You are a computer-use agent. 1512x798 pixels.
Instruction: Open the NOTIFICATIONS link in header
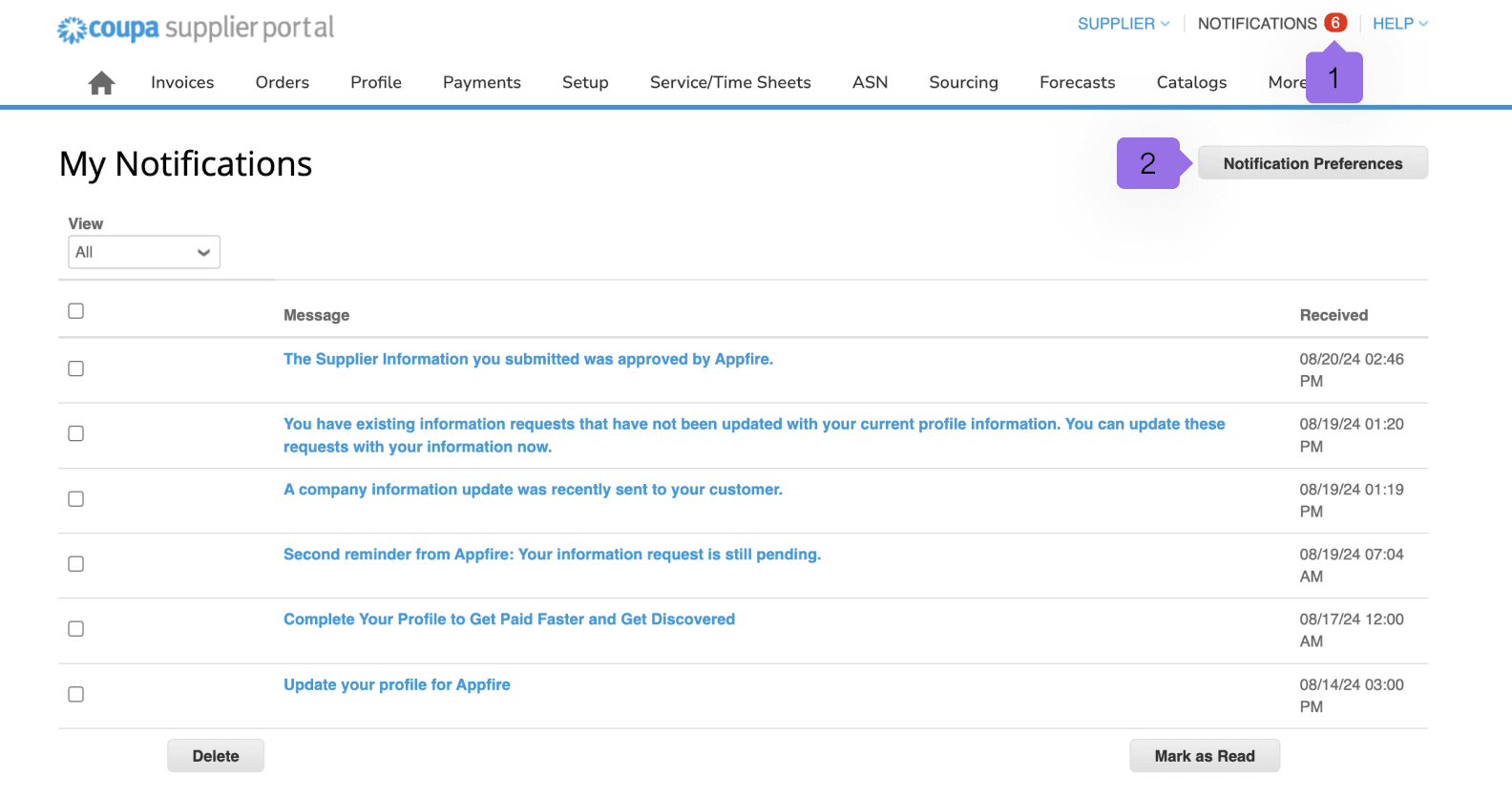(1257, 24)
